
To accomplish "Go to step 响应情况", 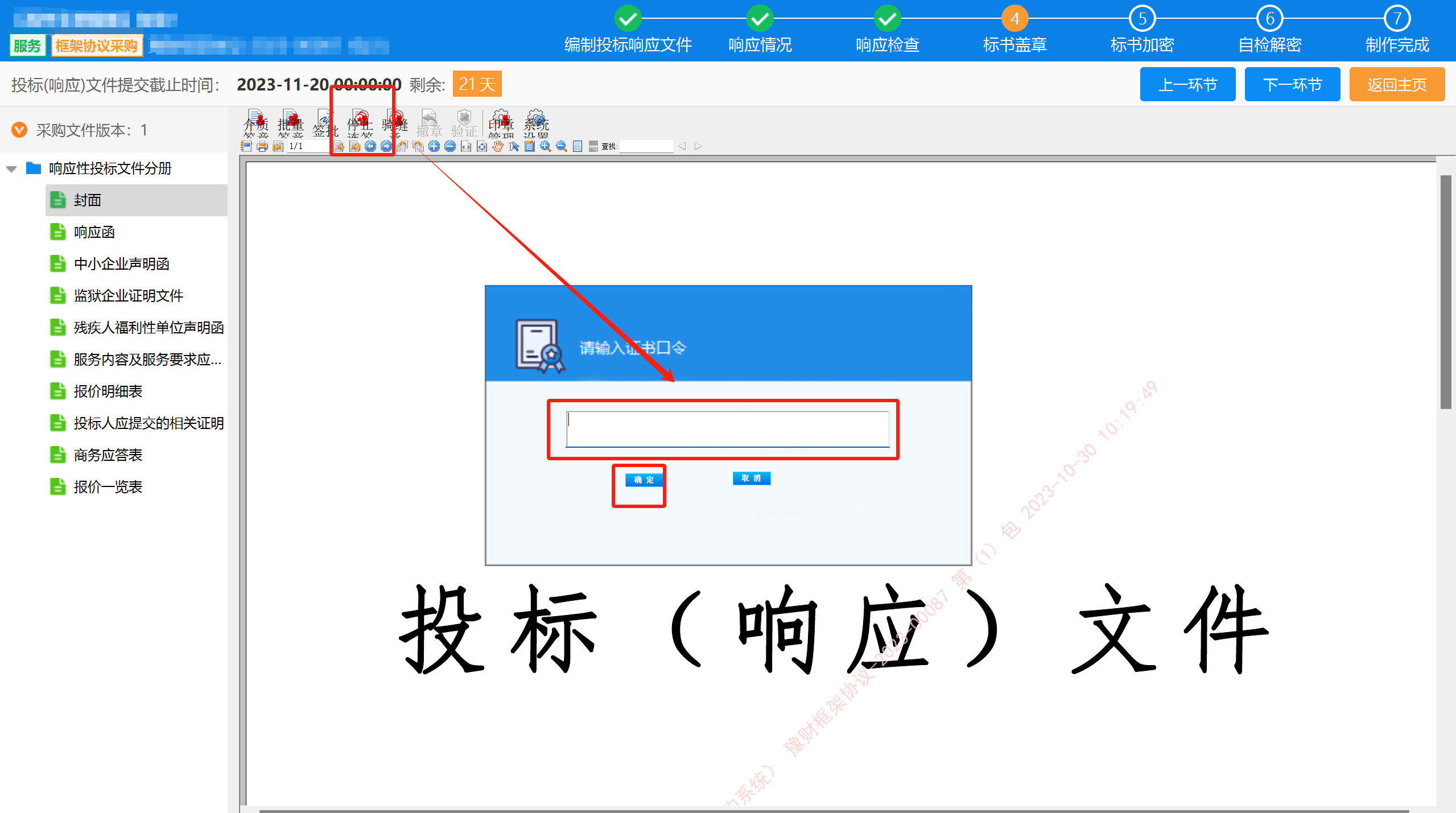I will (760, 30).
